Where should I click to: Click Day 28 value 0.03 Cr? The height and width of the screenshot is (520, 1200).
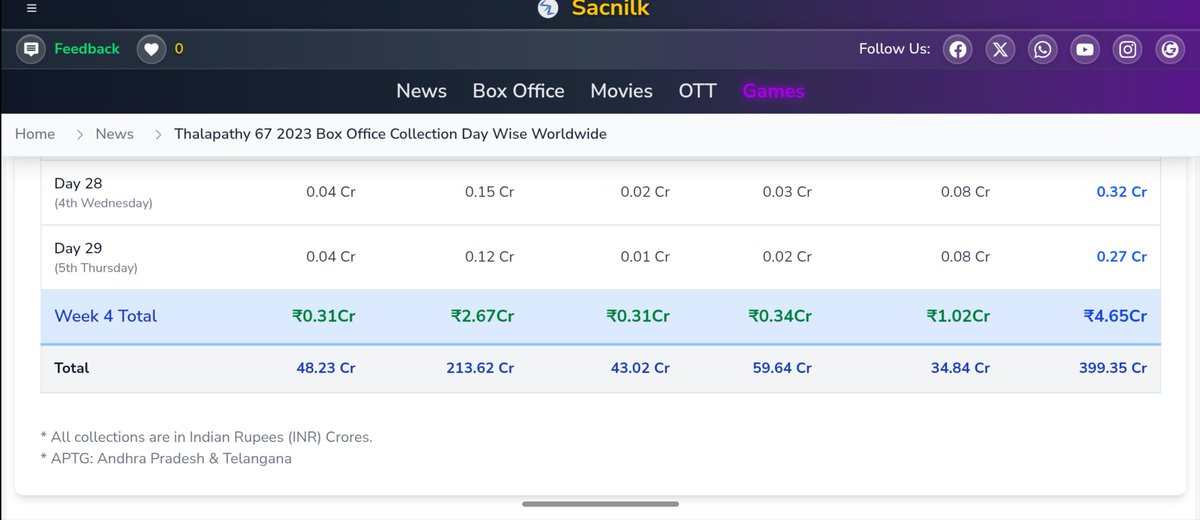tap(787, 192)
